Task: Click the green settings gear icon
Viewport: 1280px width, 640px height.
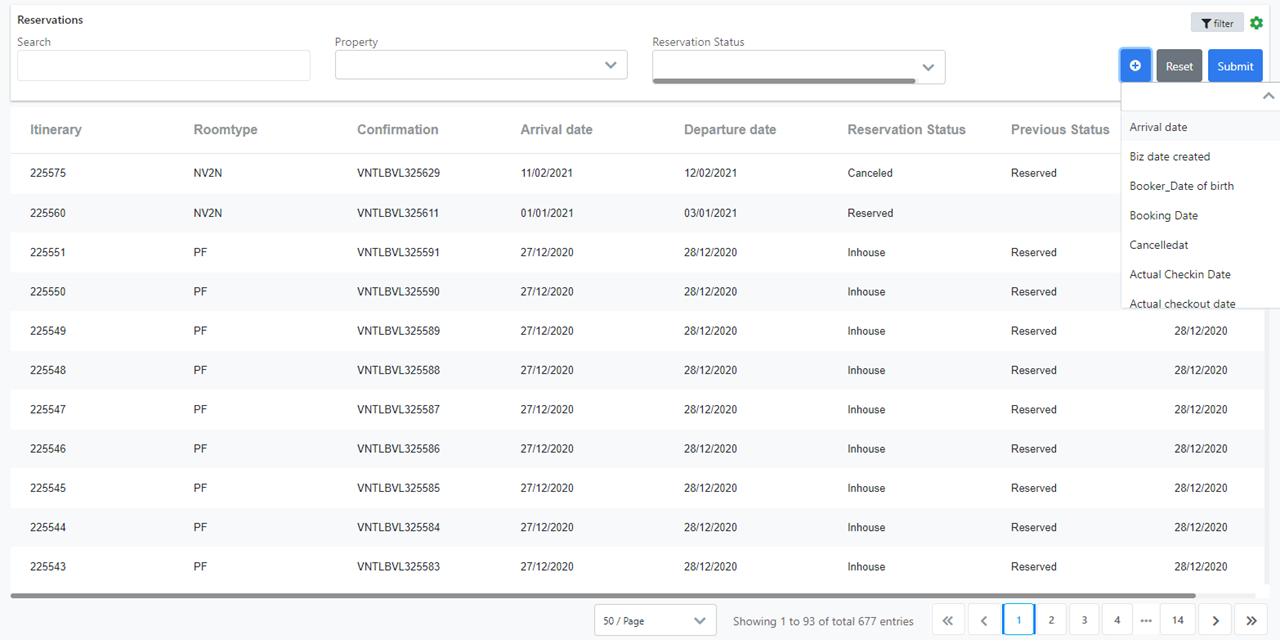Action: (1257, 23)
